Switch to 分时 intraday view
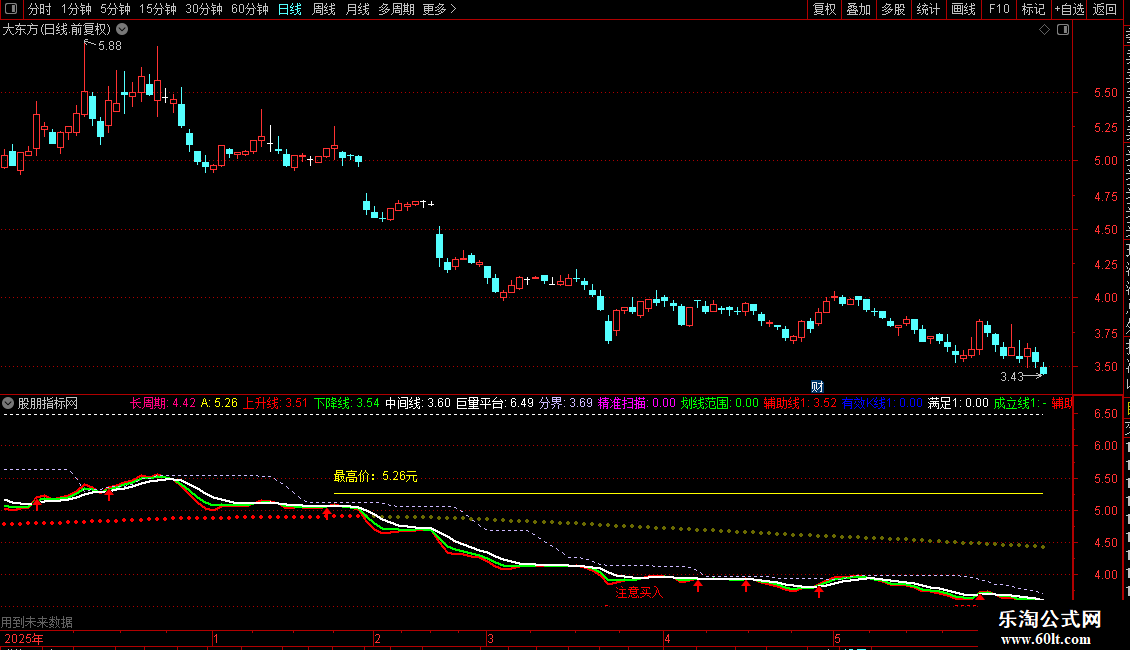1130x650 pixels. 40,9
